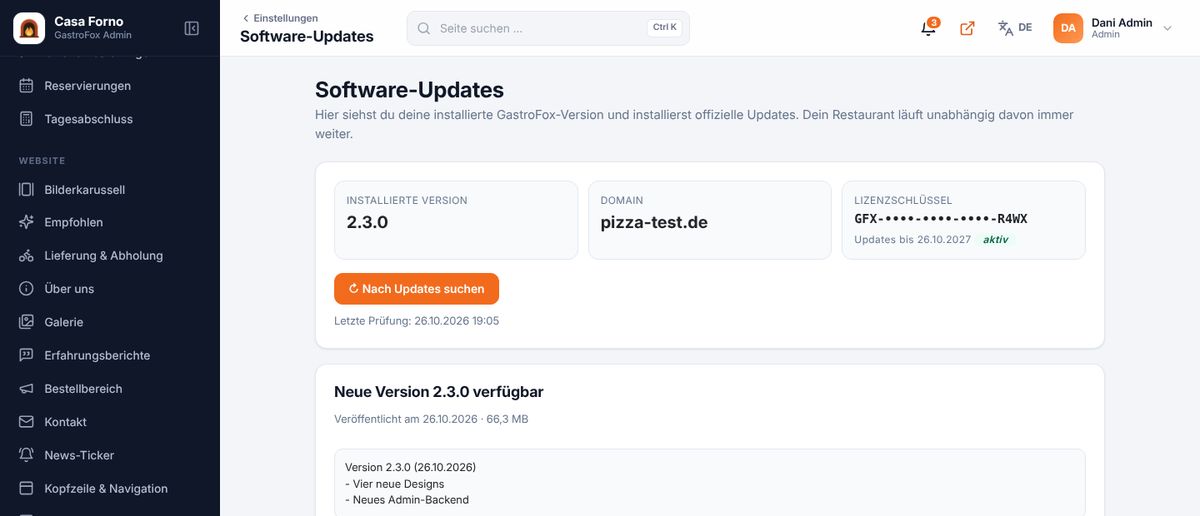The image size is (1200, 516).
Task: Collapse the sidebar panel icon
Action: pyautogui.click(x=192, y=29)
